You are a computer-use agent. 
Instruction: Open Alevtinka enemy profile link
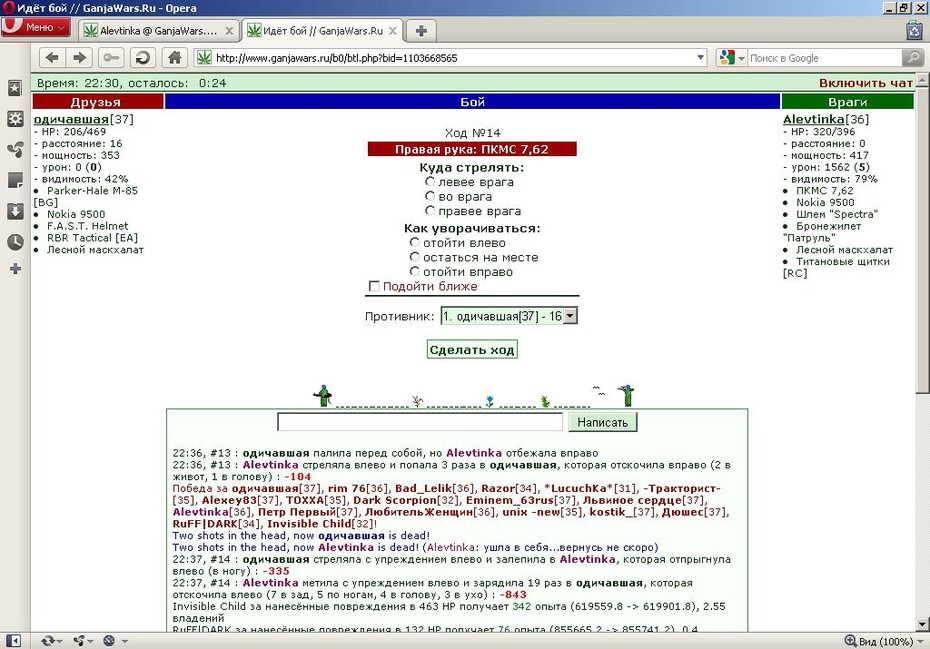pos(814,119)
